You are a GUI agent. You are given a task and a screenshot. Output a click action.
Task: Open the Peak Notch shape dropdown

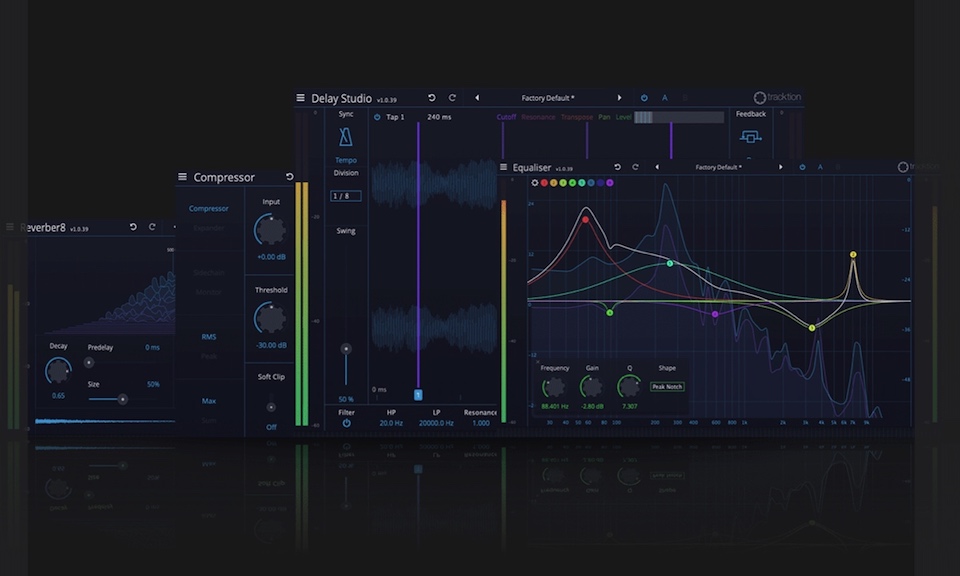[x=667, y=387]
